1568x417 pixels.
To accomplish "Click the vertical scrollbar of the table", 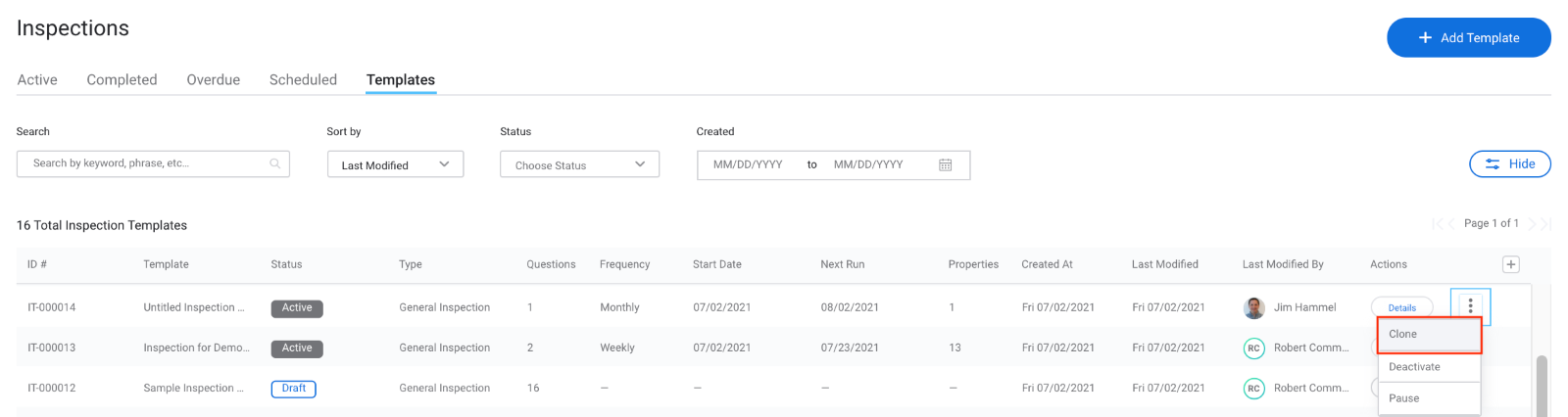I will pyautogui.click(x=1542, y=386).
